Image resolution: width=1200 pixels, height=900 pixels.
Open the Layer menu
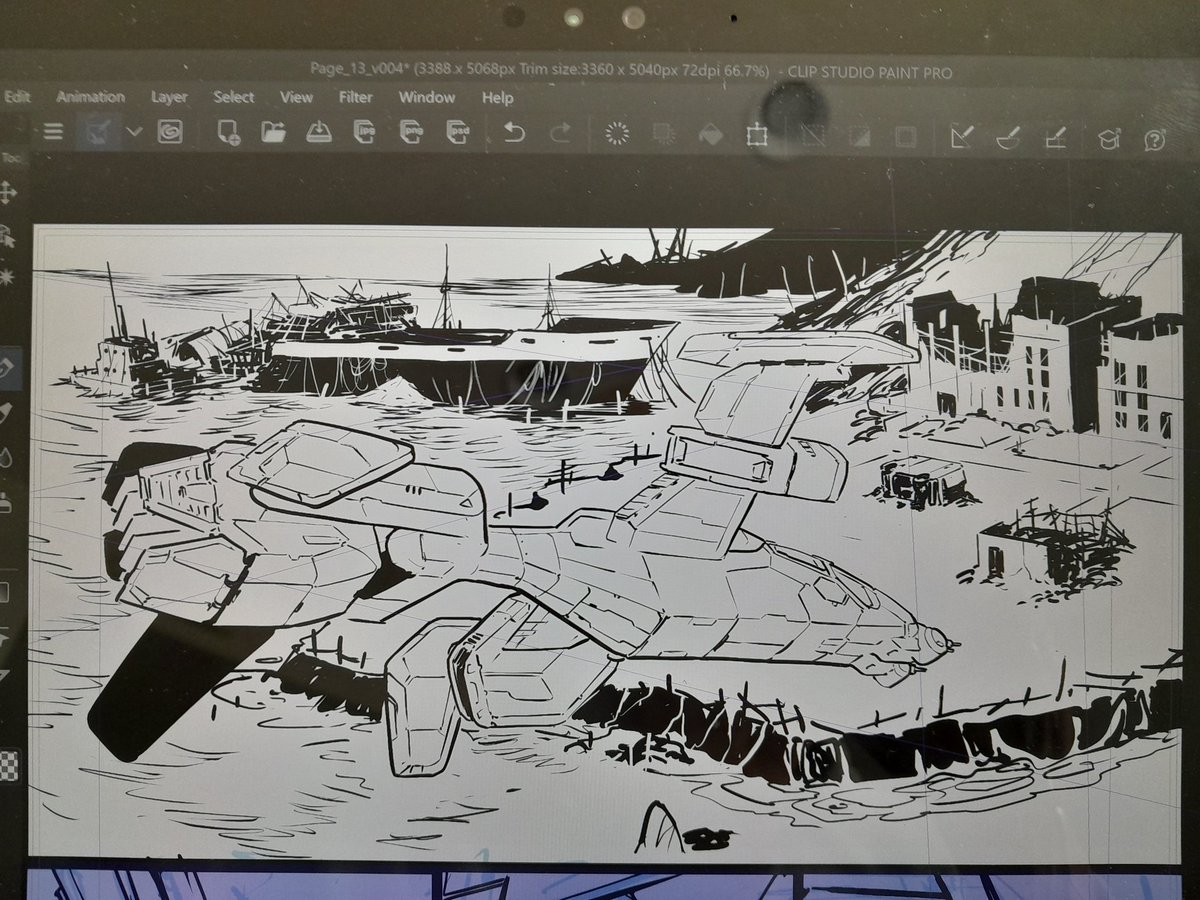tap(169, 97)
